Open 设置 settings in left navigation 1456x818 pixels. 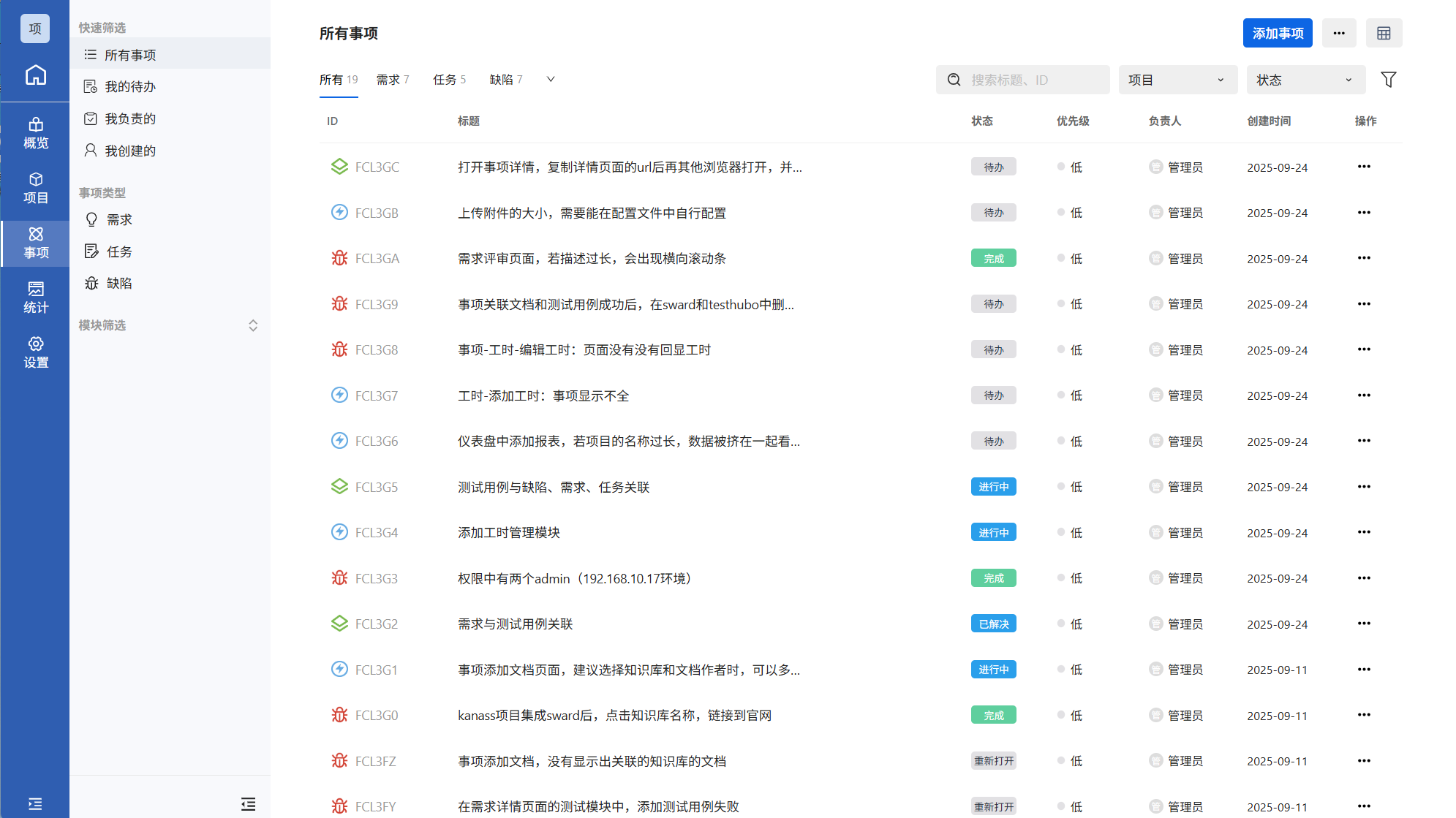35,352
